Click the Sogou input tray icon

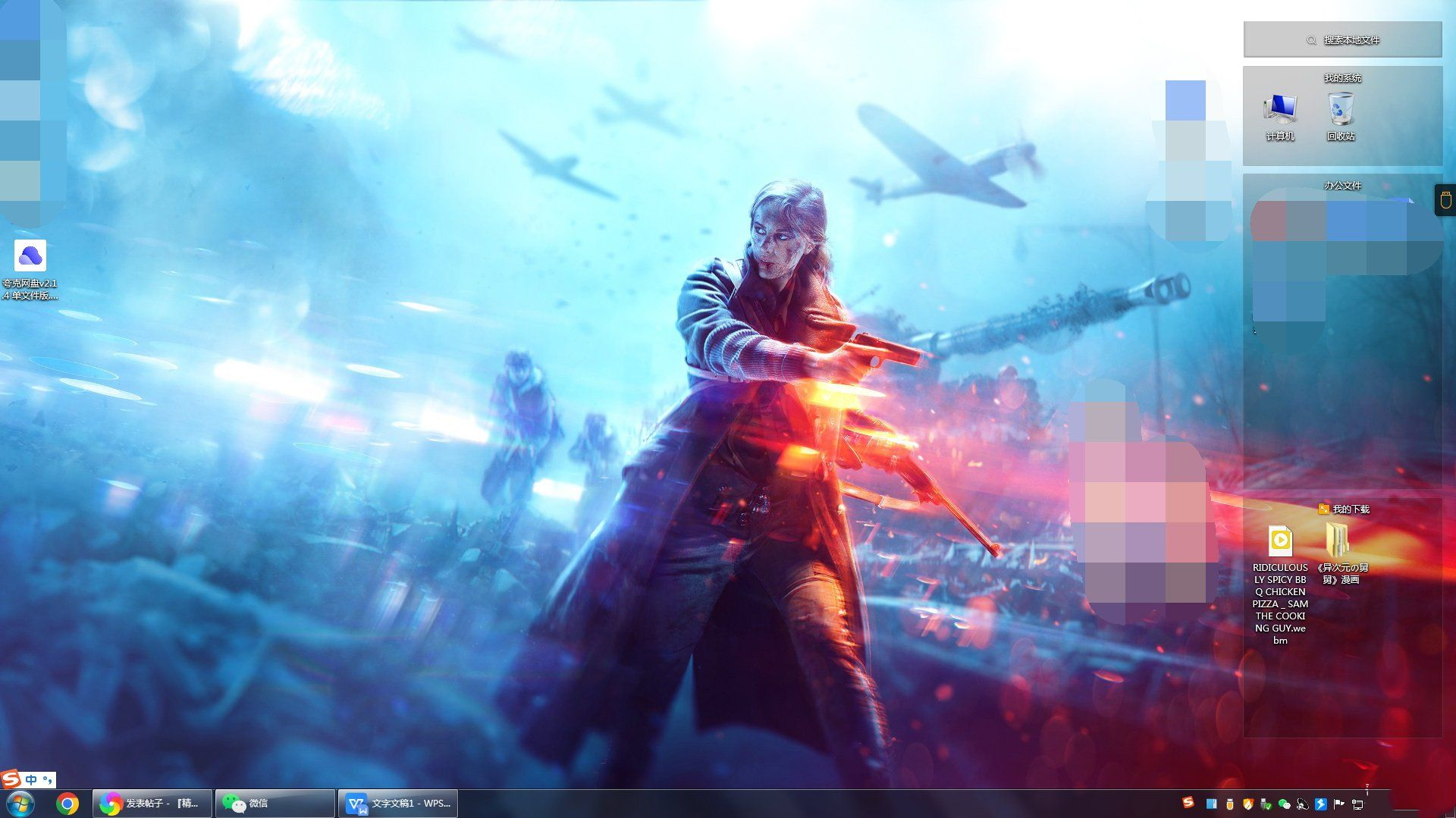click(x=1188, y=803)
